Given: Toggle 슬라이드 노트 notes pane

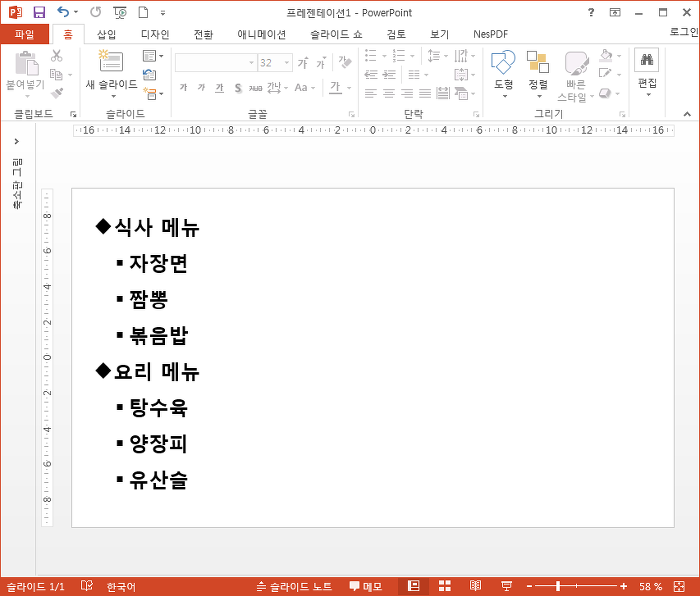Looking at the screenshot, I should pos(295,586).
